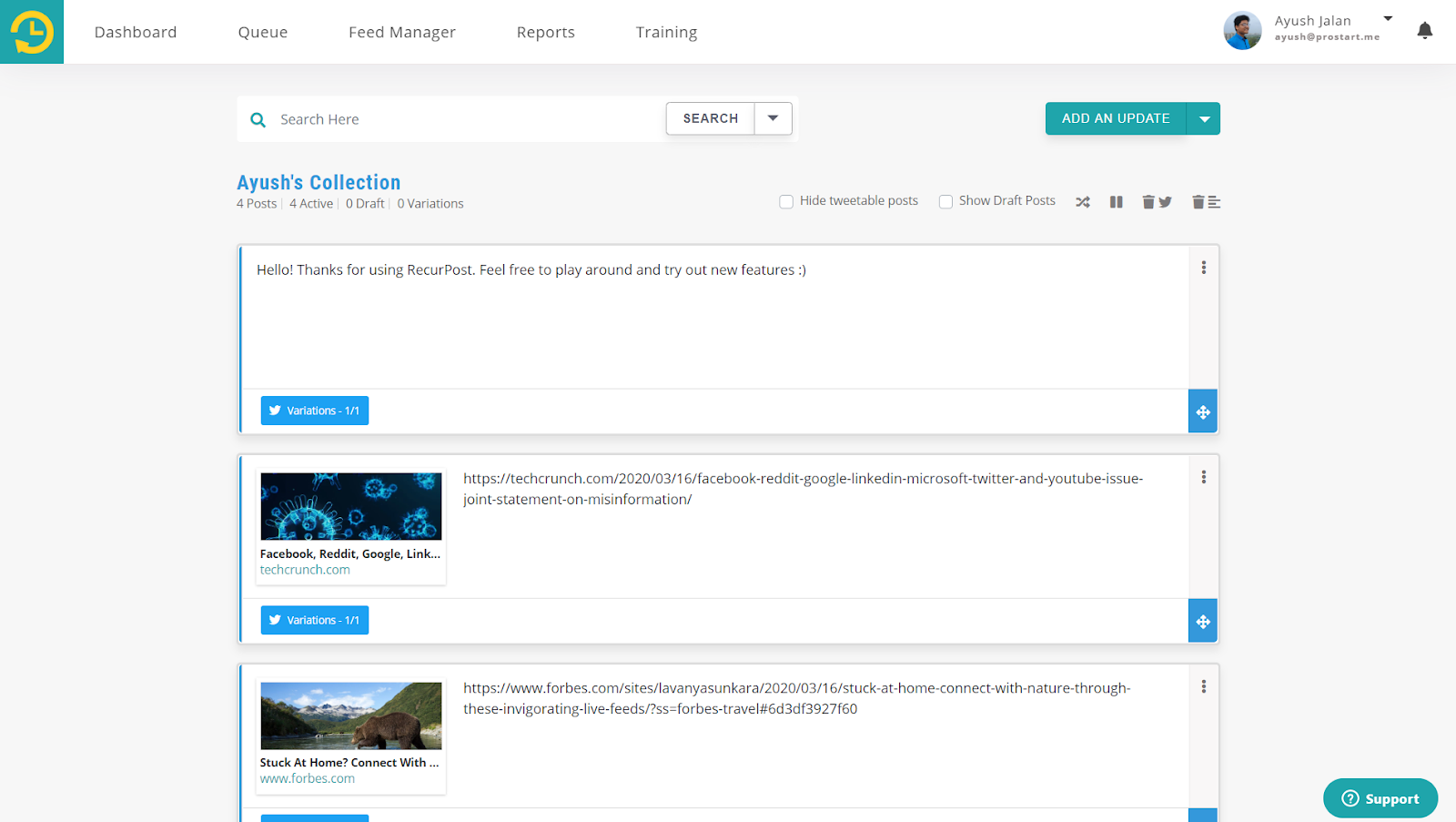Image resolution: width=1456 pixels, height=822 pixels.
Task: Toggle Hide tweetable posts checkbox
Action: coord(786,201)
